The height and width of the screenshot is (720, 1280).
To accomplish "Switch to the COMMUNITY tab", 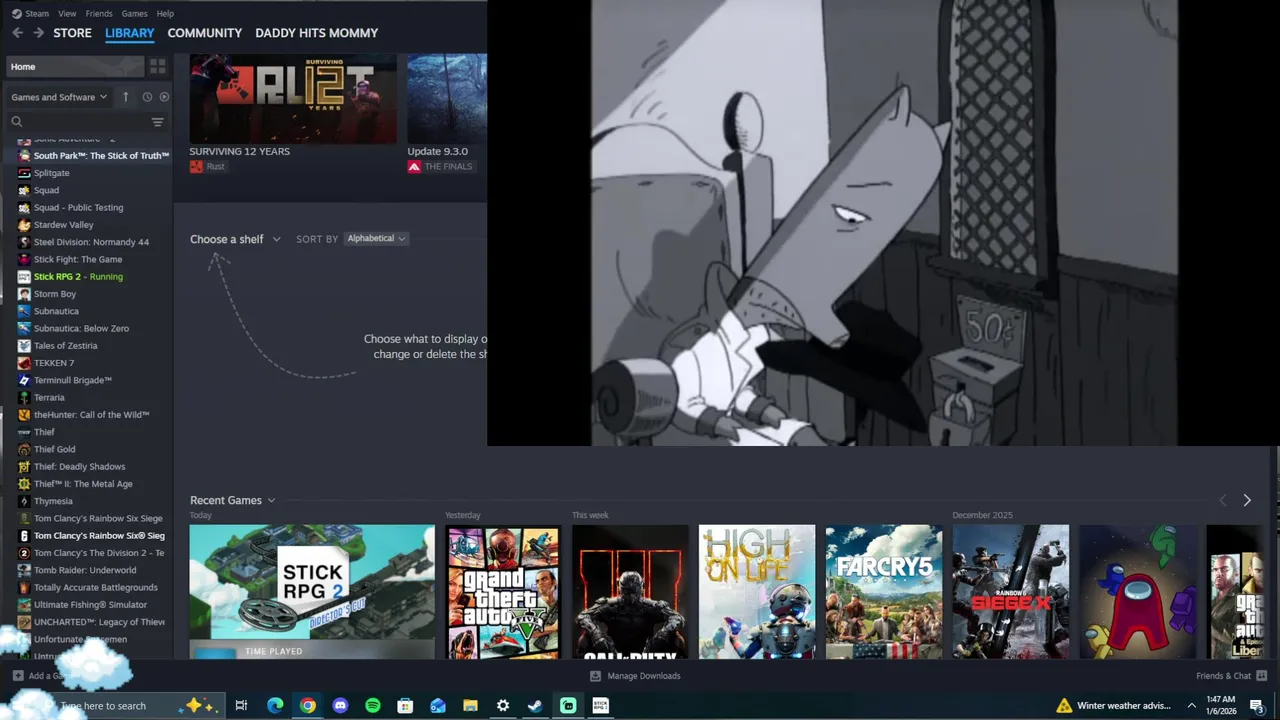I will [x=205, y=33].
